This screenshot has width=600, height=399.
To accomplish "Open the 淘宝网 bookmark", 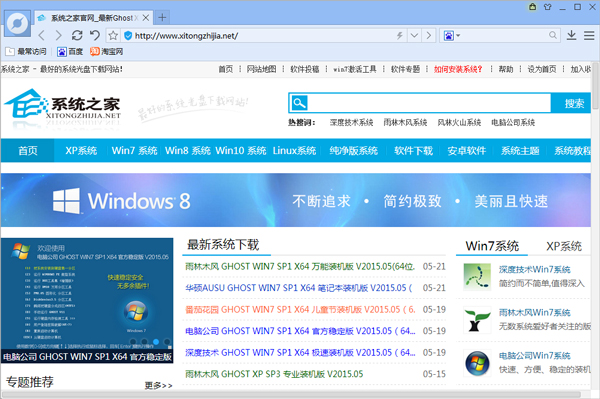I will [x=107, y=51].
